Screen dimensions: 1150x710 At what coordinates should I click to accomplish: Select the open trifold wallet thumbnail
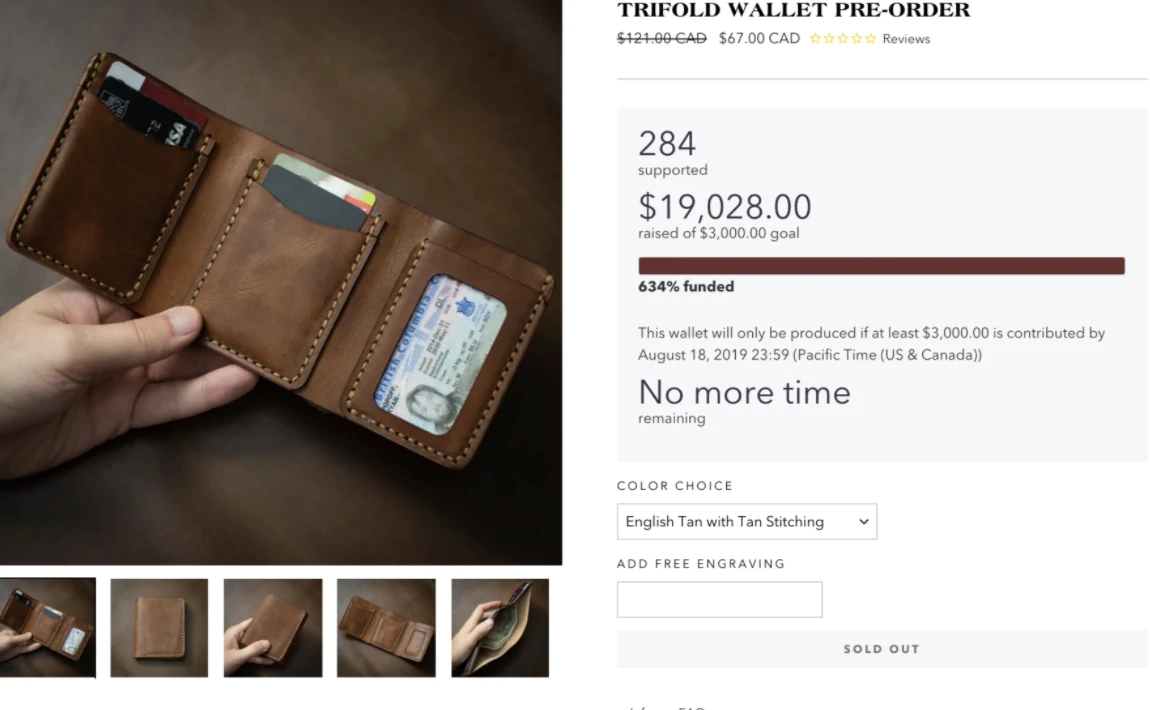(48, 627)
